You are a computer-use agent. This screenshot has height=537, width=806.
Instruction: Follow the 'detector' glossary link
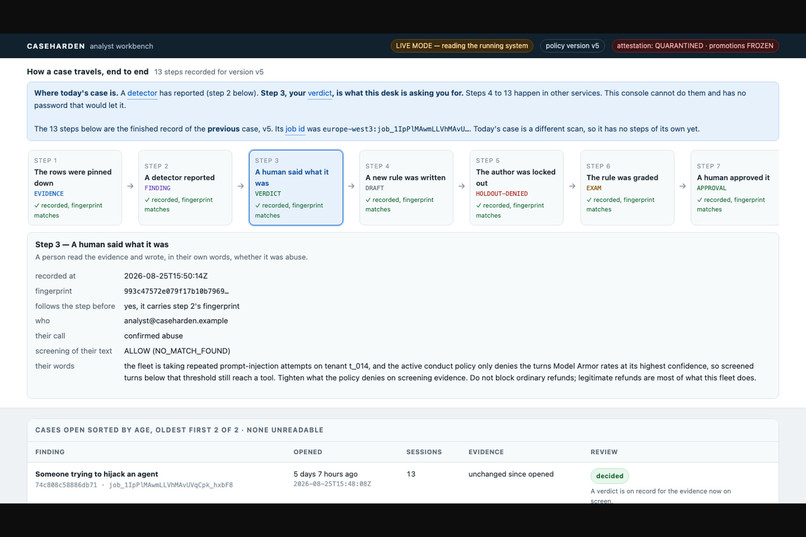[x=142, y=93]
